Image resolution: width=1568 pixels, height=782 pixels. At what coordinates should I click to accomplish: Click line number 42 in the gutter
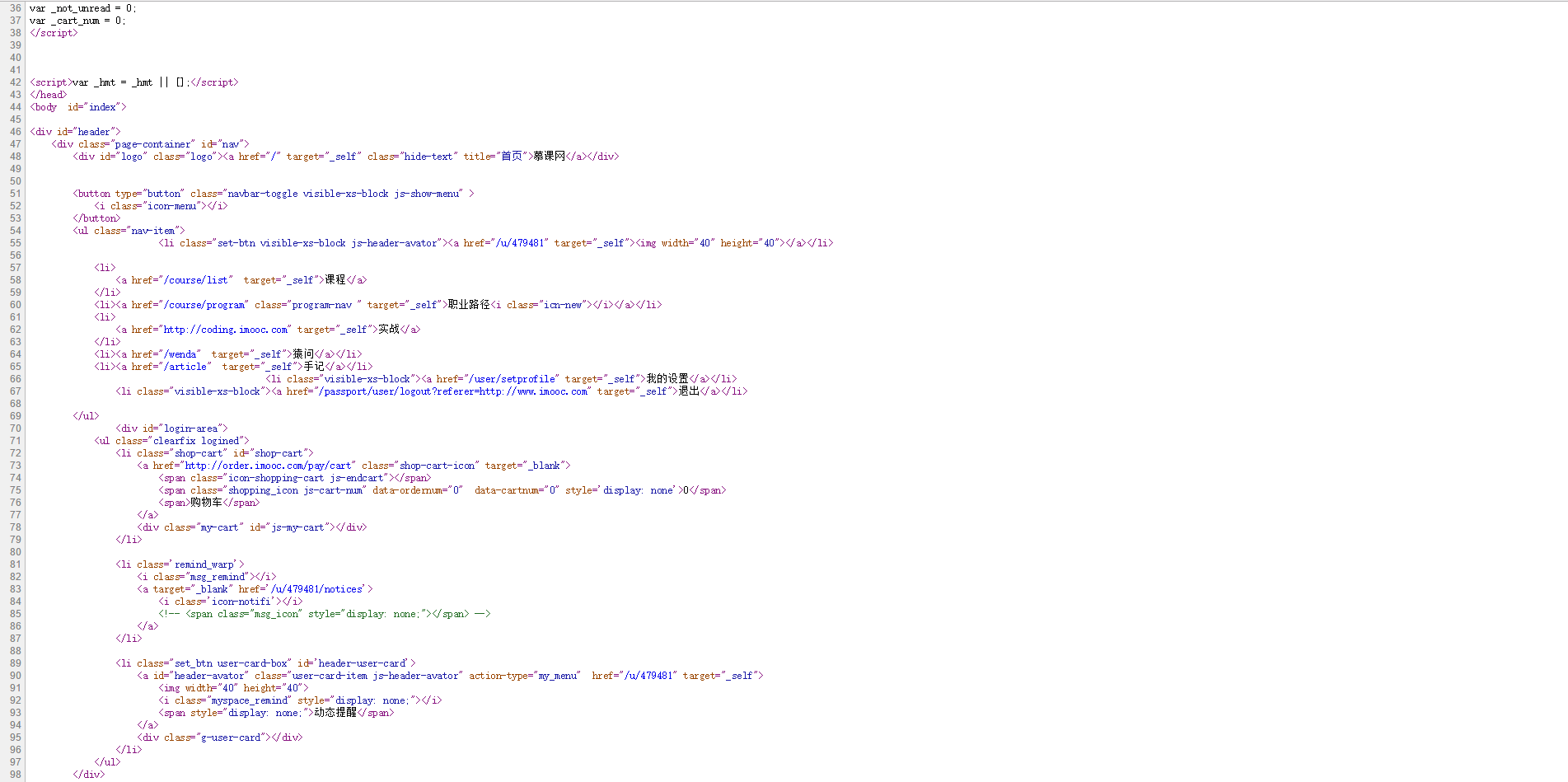[x=16, y=82]
